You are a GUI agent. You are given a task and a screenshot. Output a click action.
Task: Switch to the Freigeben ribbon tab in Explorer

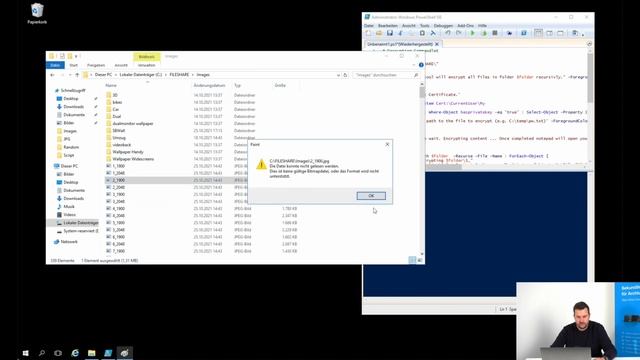click(x=96, y=65)
